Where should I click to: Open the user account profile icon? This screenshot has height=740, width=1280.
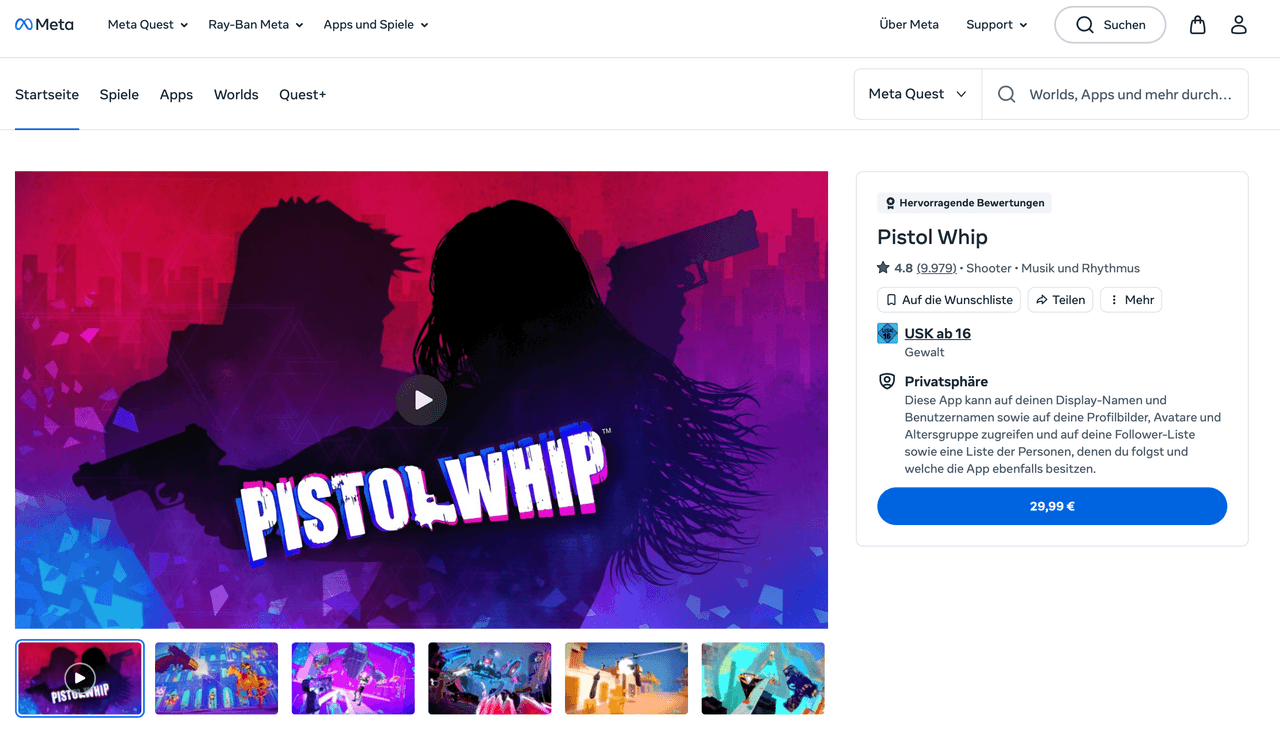1238,25
